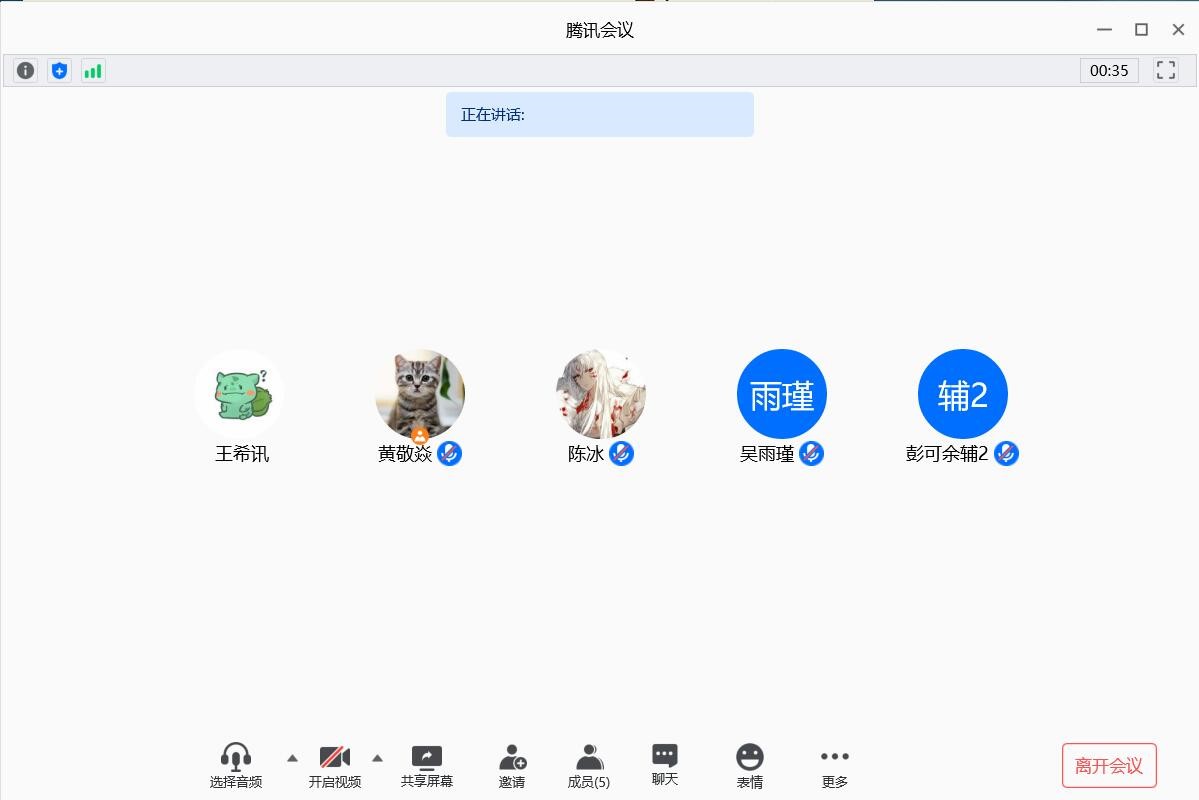Click the blue security shield icon
Viewport: 1199px width, 800px height.
(60, 71)
